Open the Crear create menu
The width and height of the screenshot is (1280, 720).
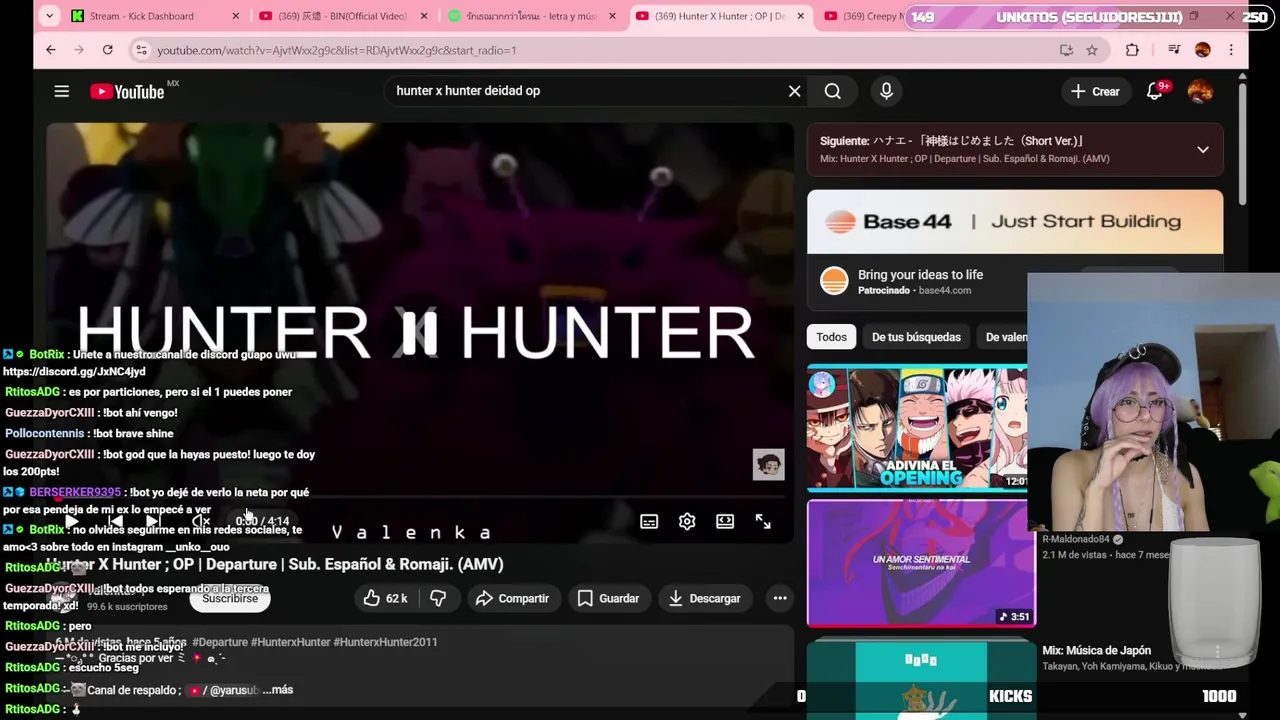point(1095,91)
